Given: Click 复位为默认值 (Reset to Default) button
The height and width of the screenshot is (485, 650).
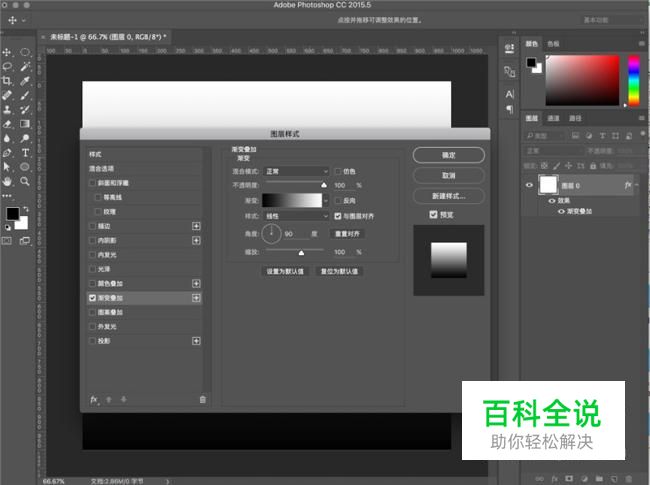Looking at the screenshot, I should point(339,271).
